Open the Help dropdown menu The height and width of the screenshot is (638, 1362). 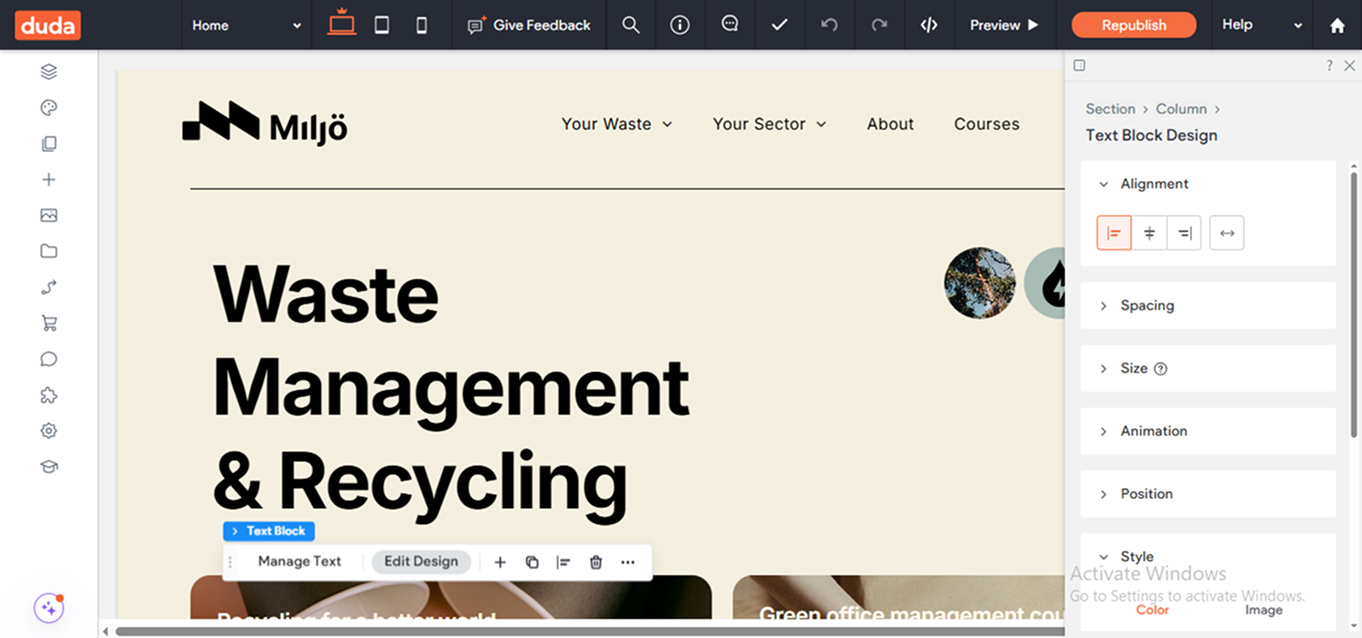(x=1263, y=25)
